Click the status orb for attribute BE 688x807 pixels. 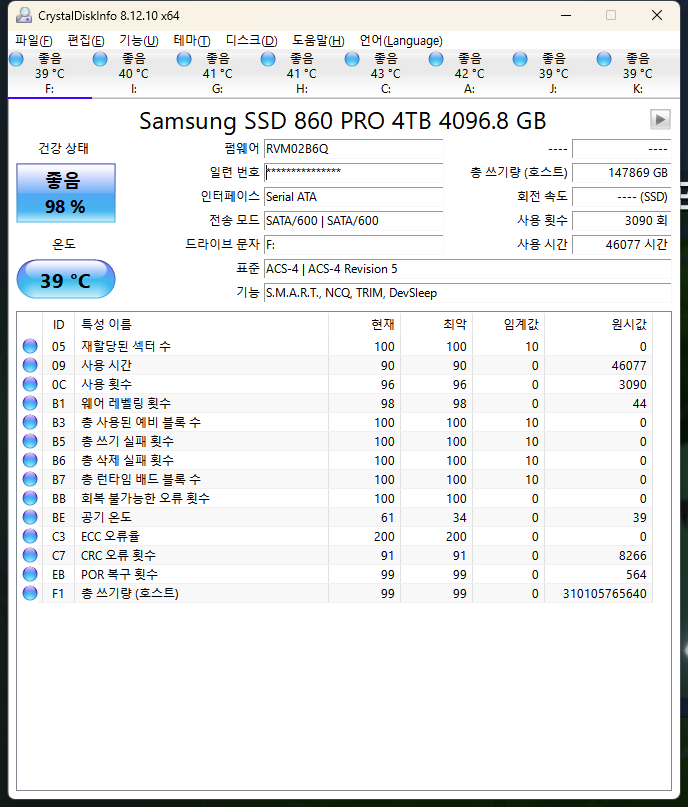30,517
